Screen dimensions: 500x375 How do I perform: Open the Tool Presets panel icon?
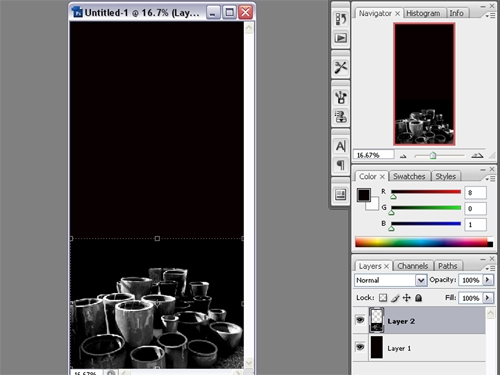point(340,68)
